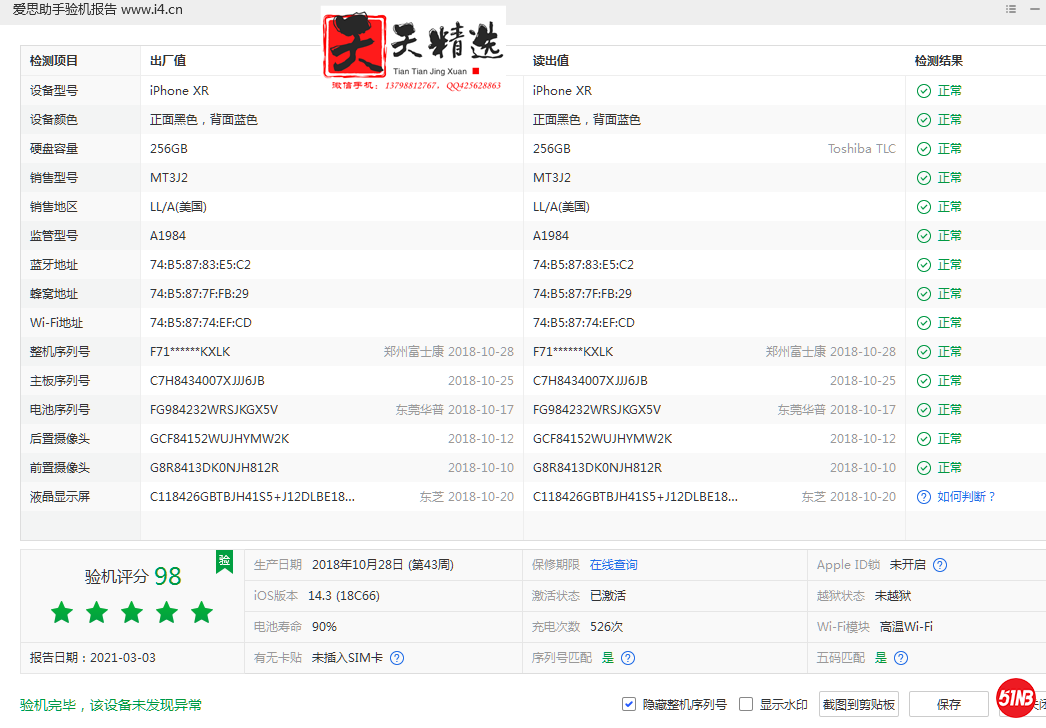
Task: Open 如何判断? link for display
Action: tap(966, 497)
